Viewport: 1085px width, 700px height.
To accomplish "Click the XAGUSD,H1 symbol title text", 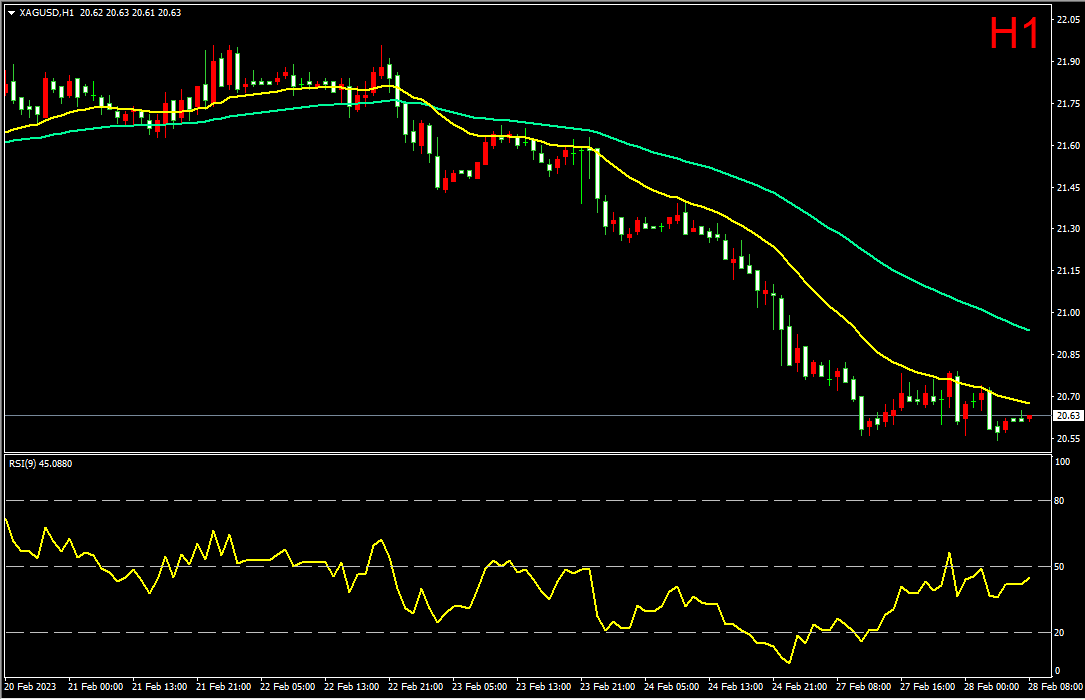I will pyautogui.click(x=46, y=12).
